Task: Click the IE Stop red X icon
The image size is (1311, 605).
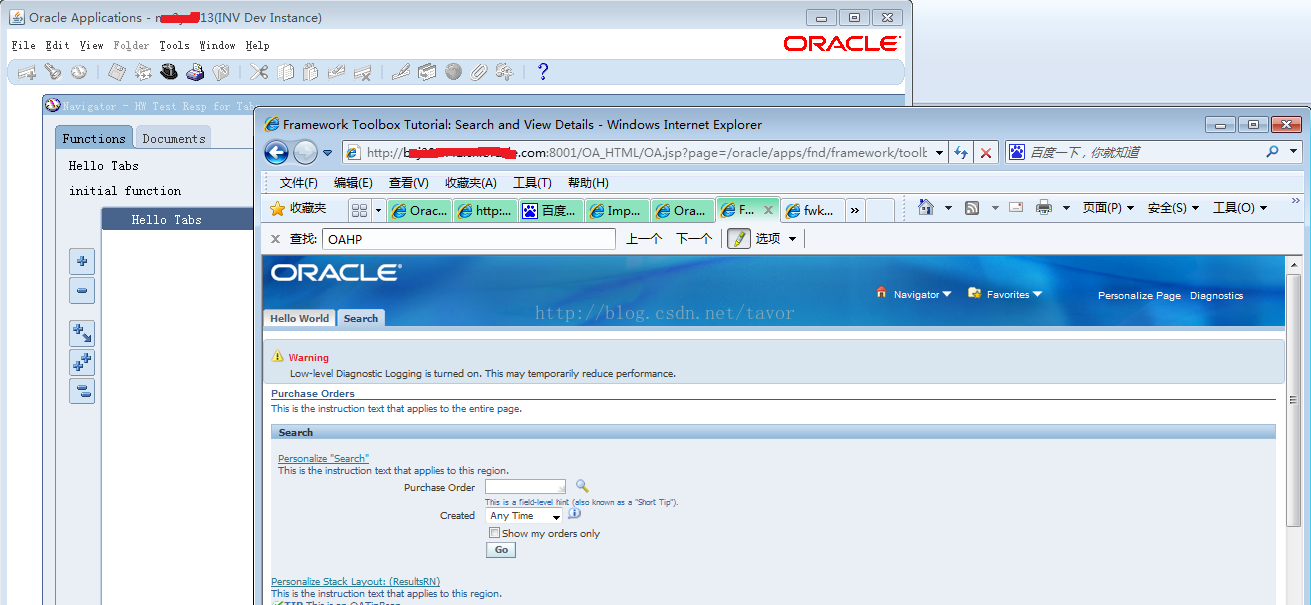Action: [x=986, y=152]
